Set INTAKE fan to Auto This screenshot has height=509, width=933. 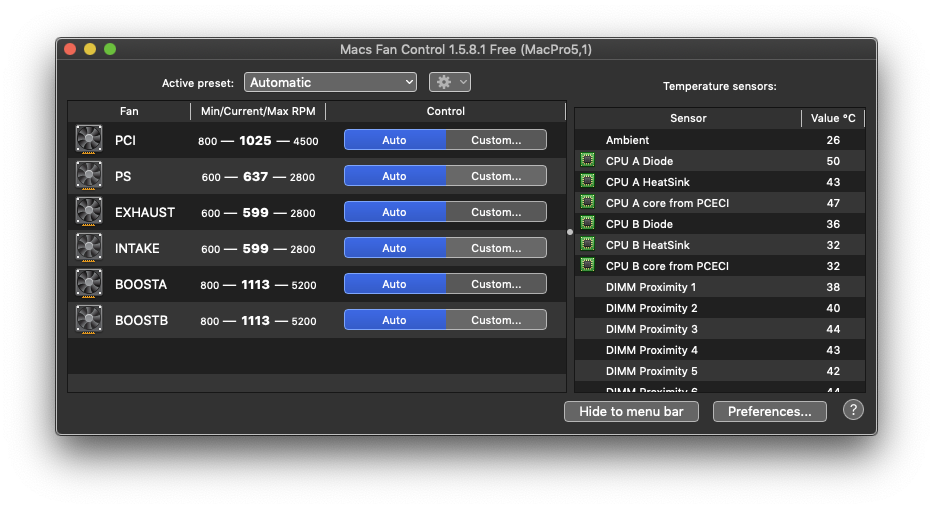point(395,248)
